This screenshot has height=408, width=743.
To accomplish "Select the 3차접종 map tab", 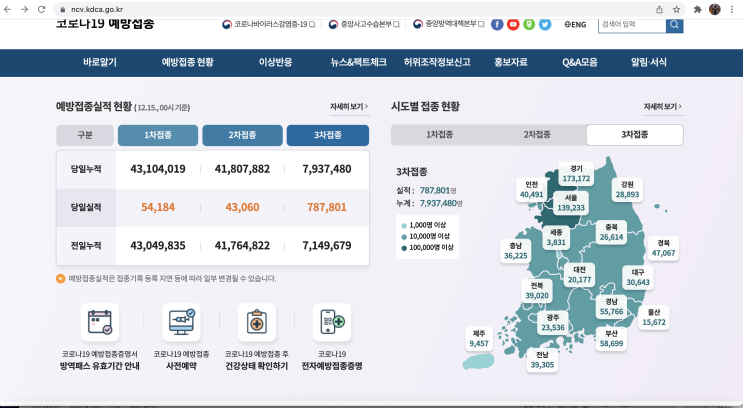I will coord(635,135).
